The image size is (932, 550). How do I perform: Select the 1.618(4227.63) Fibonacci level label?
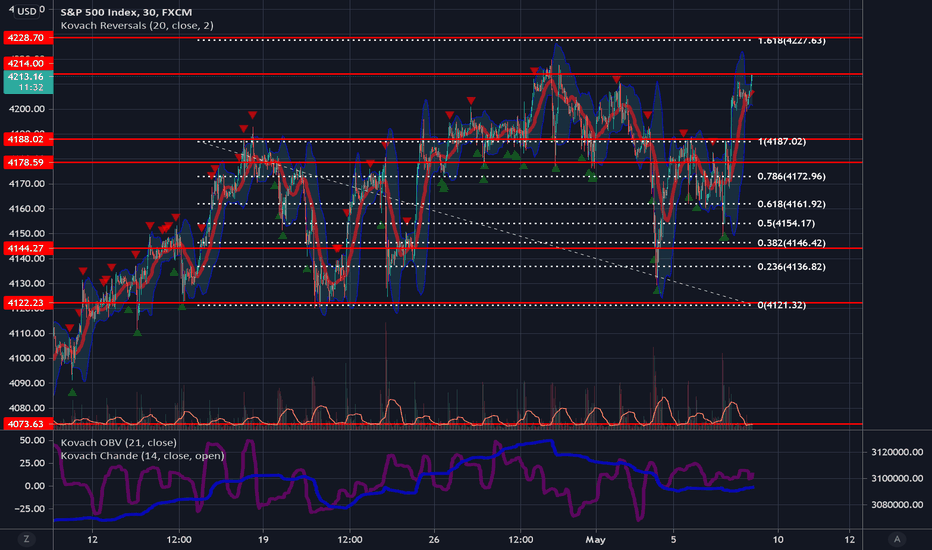(791, 40)
